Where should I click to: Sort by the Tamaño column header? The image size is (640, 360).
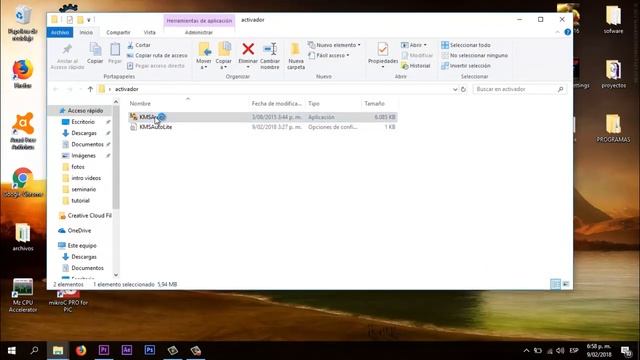pyautogui.click(x=374, y=104)
